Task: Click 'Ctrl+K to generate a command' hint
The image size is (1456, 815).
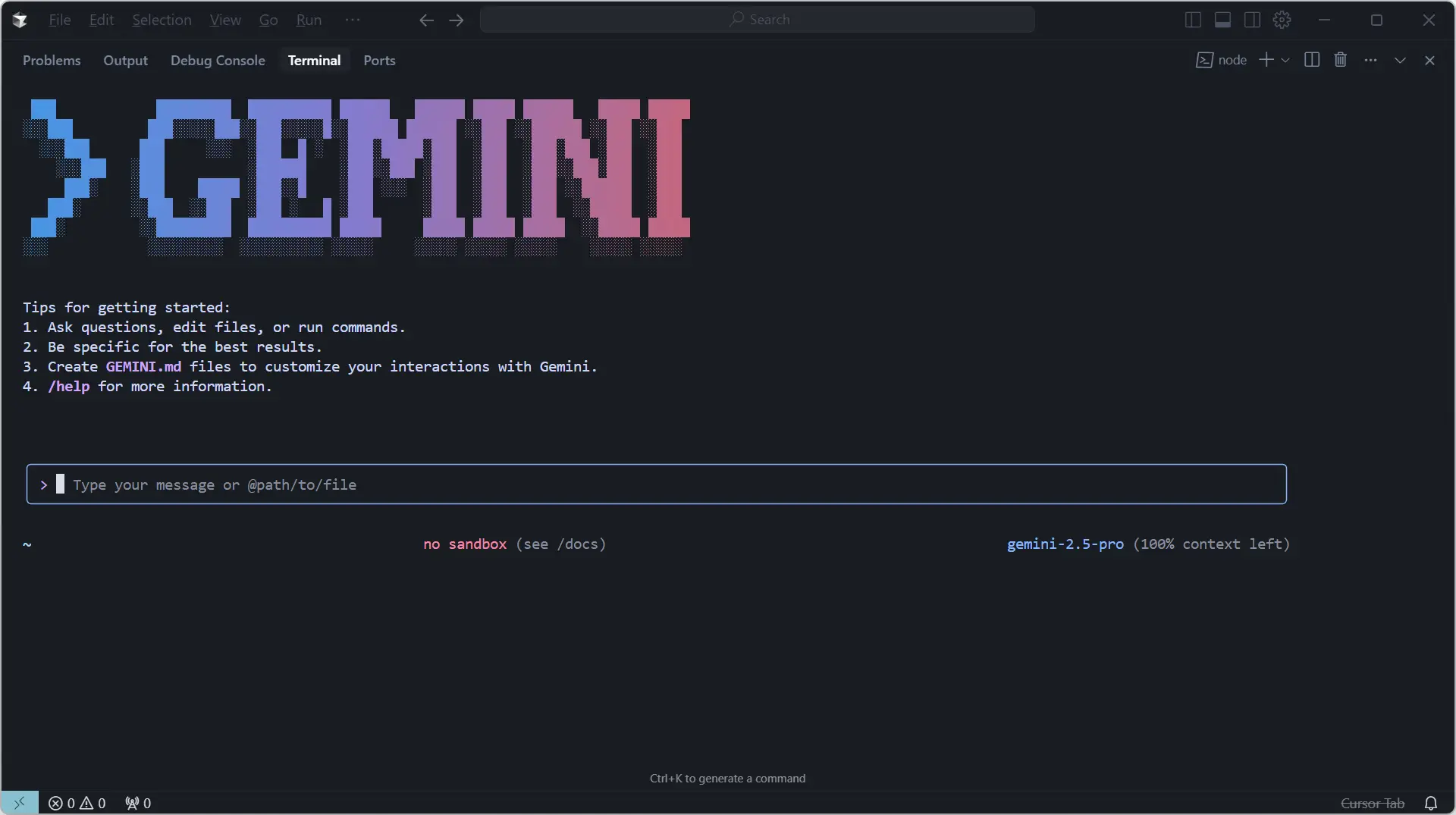Action: click(x=727, y=779)
